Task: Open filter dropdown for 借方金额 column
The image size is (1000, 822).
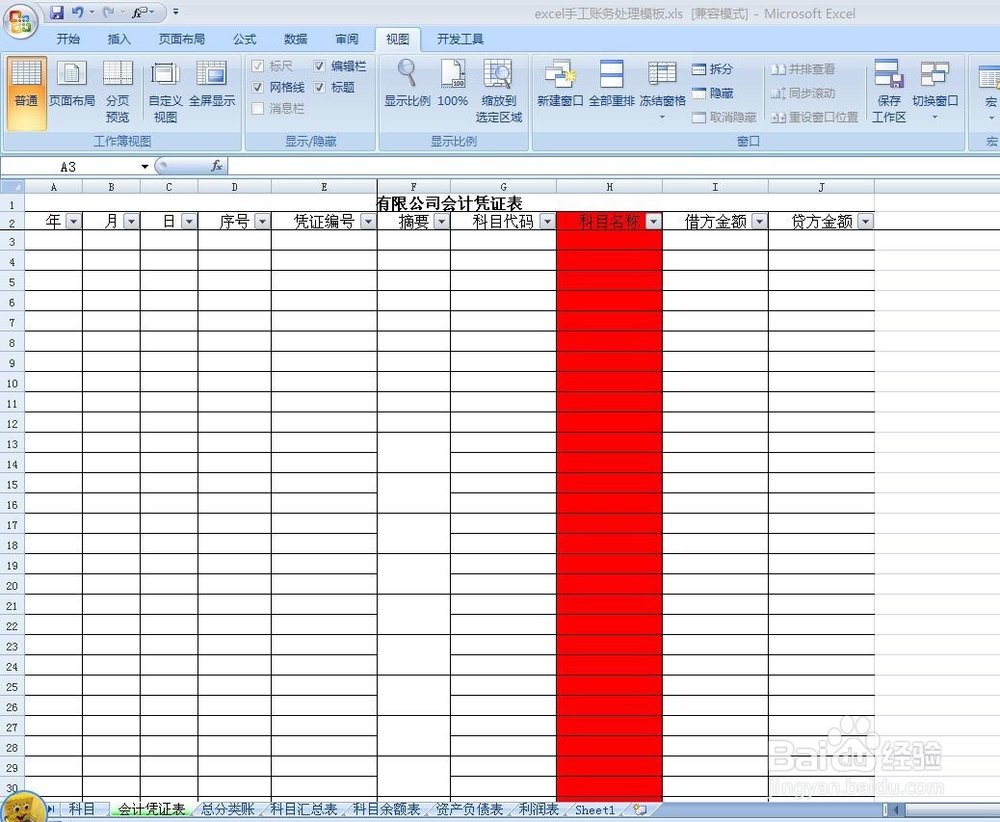Action: coord(759,221)
